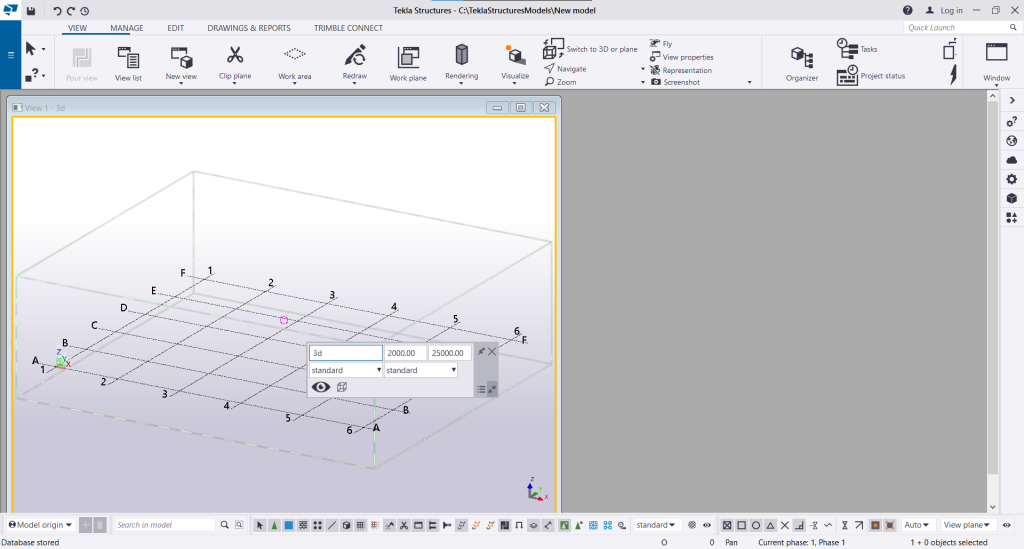
Task: Click the Clip plane scissors icon
Action: pyautogui.click(x=235, y=55)
